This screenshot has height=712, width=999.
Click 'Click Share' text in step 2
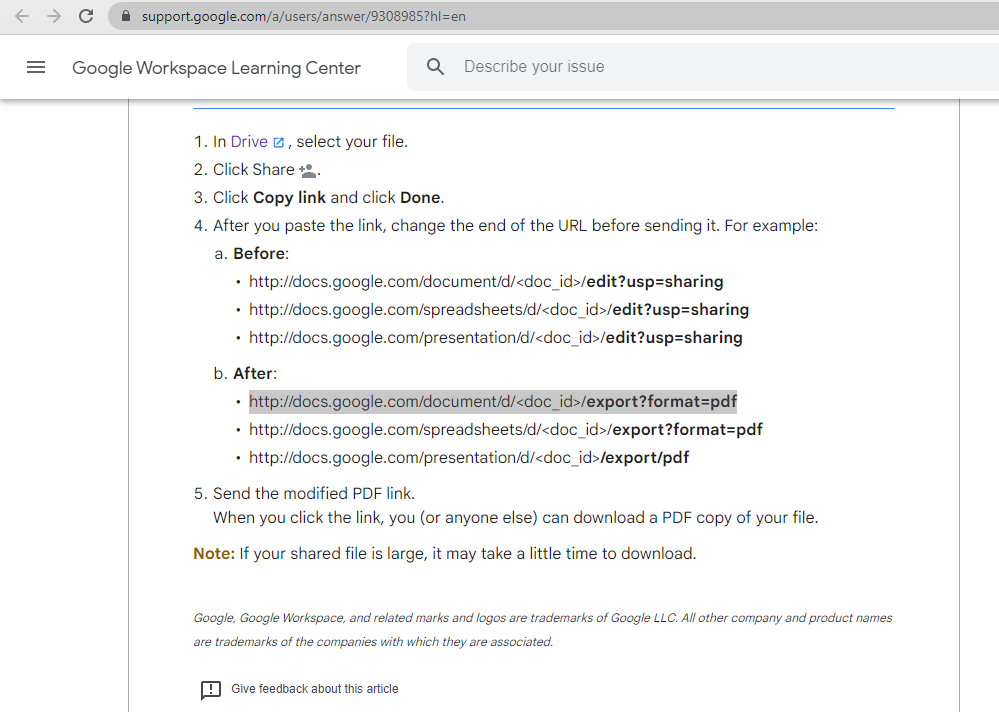coord(254,169)
